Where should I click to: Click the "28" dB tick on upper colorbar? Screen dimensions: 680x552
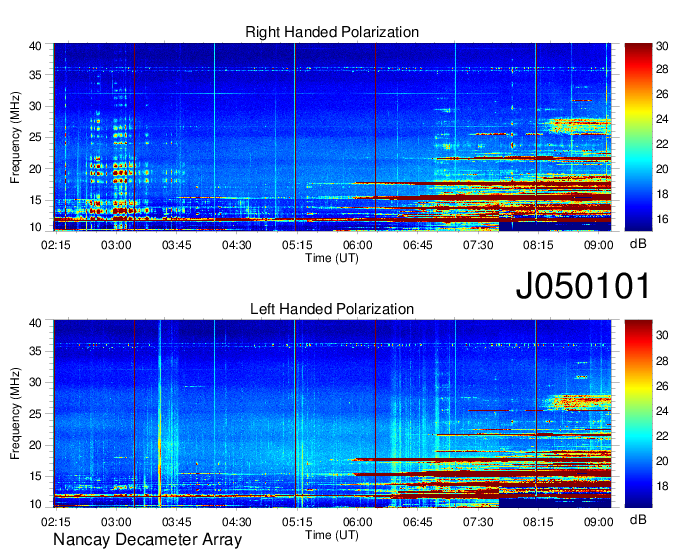[662, 69]
